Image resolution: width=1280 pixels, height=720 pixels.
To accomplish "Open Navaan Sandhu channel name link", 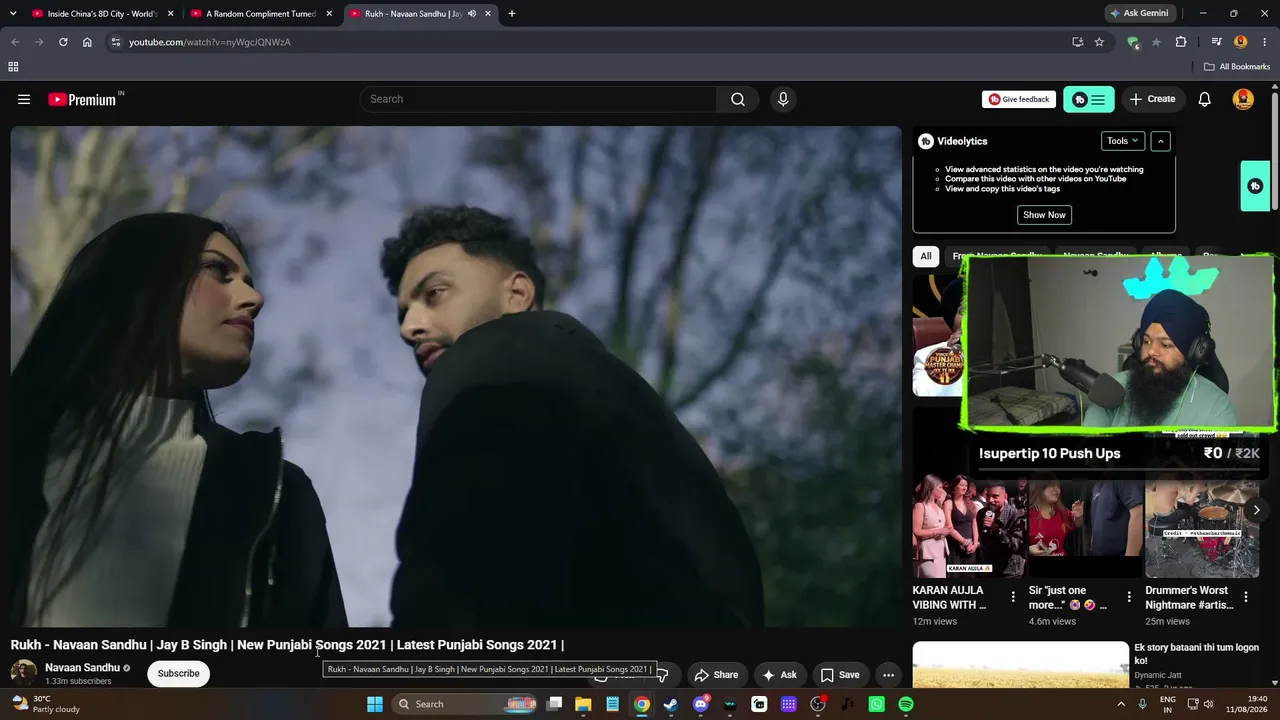I will (x=82, y=668).
